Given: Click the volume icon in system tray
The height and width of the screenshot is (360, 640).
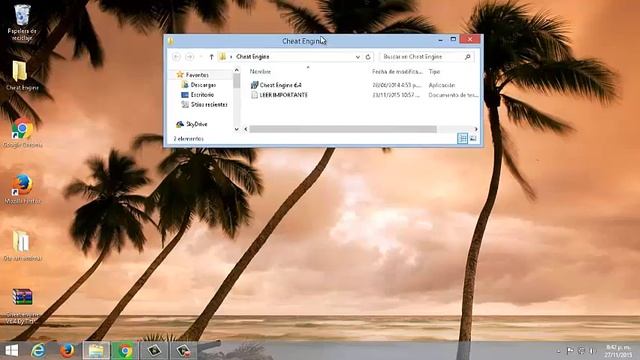Looking at the screenshot, I should coord(592,351).
